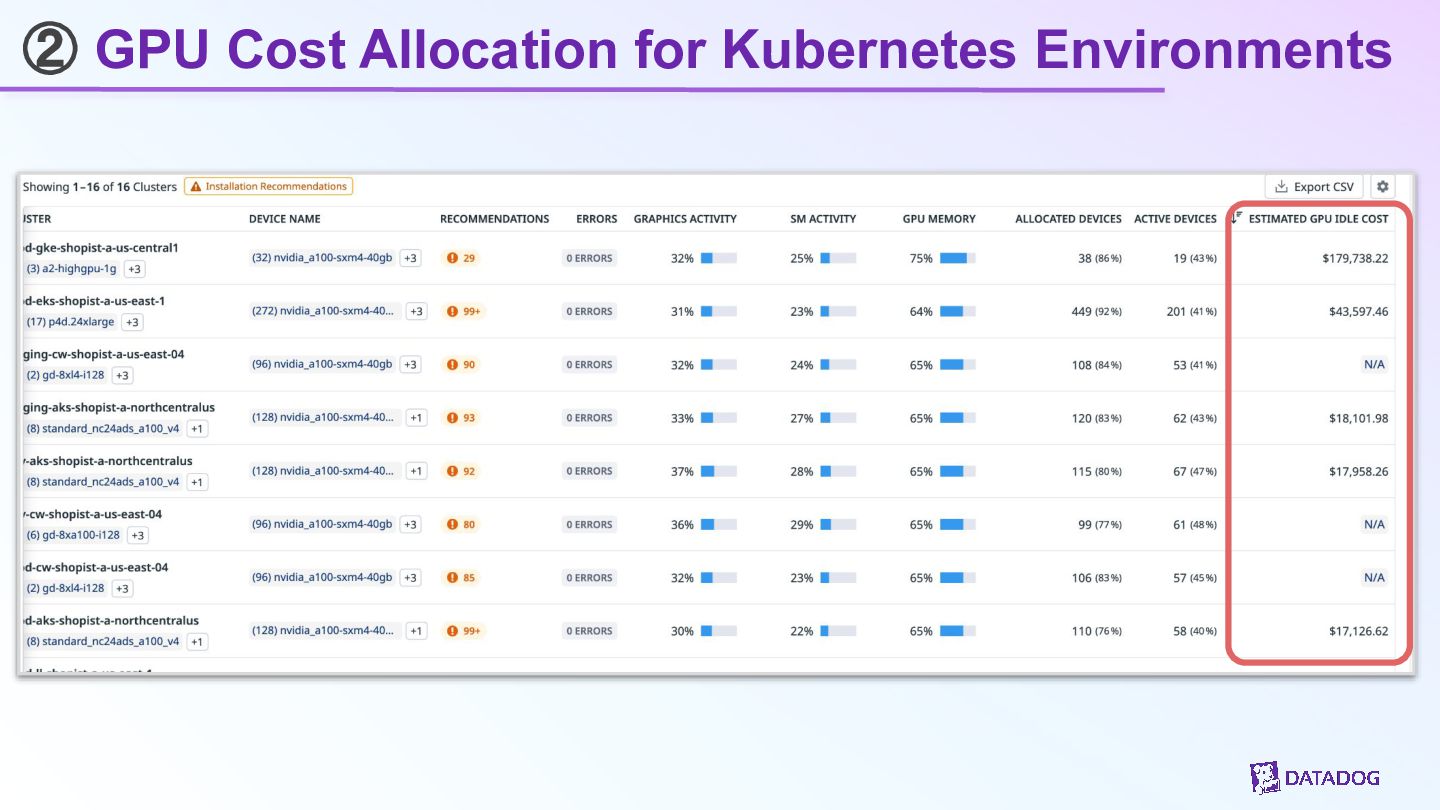Screen dimensions: 1440x810
Task: Select the 'Showing 1–16 of 16 Clusters' text
Action: (99, 187)
